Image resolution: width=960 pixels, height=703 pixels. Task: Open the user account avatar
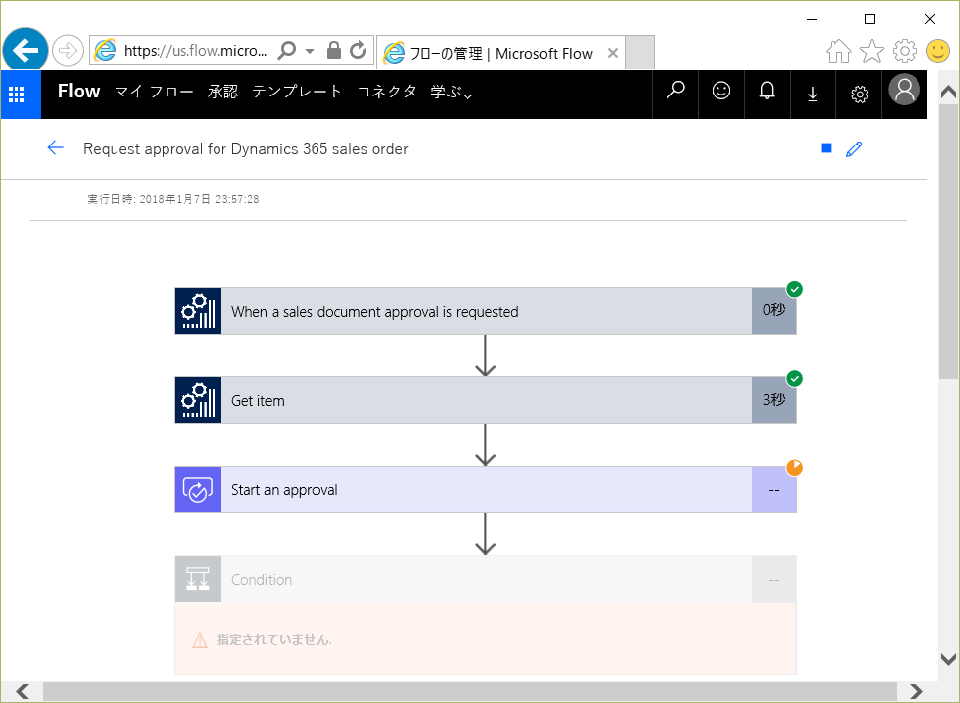click(904, 90)
